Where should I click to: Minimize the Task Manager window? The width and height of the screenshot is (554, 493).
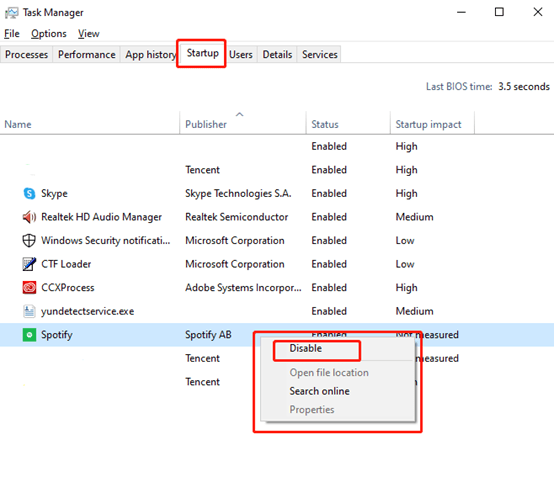click(x=461, y=12)
